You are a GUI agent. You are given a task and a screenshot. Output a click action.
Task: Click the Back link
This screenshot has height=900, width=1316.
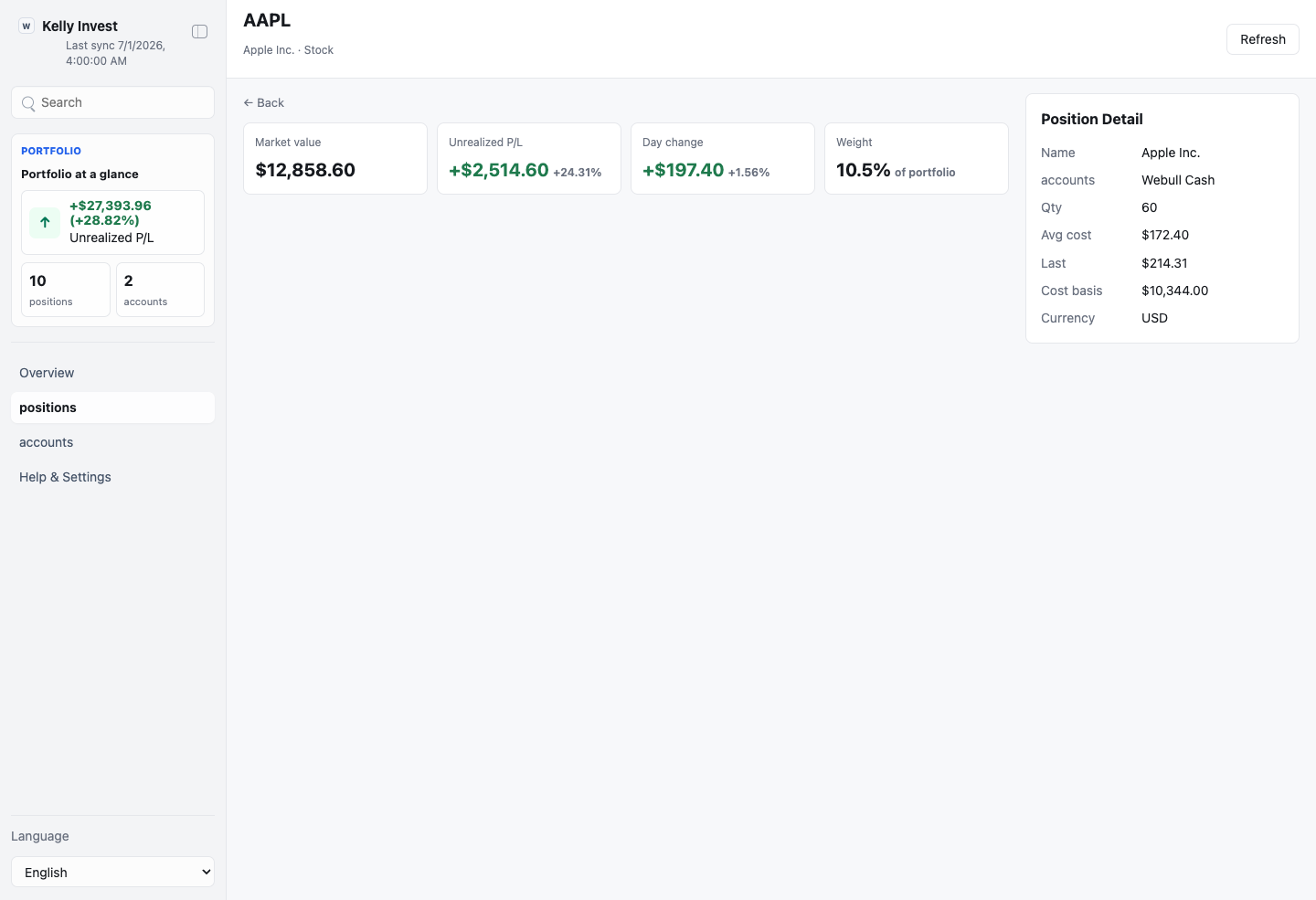(264, 103)
